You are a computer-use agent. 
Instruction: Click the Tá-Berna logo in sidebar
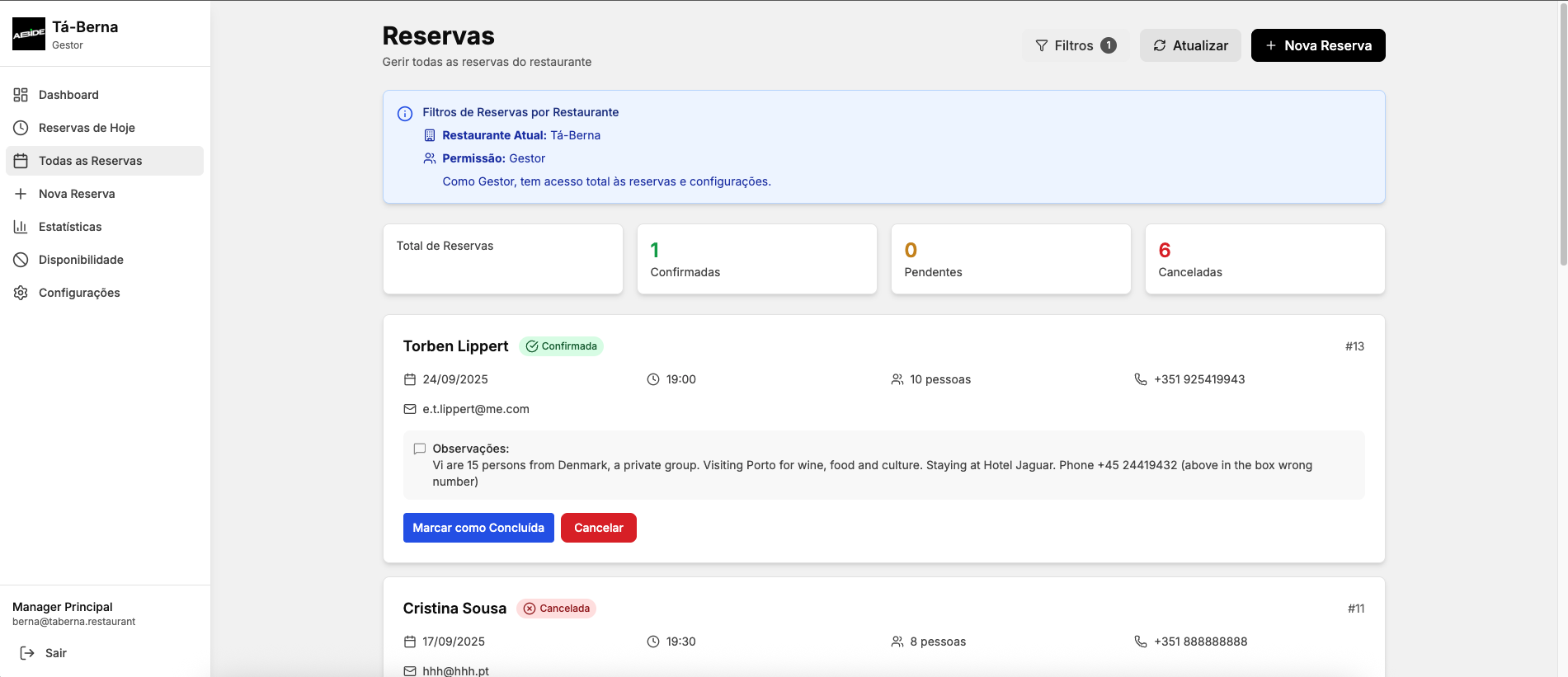click(x=29, y=34)
